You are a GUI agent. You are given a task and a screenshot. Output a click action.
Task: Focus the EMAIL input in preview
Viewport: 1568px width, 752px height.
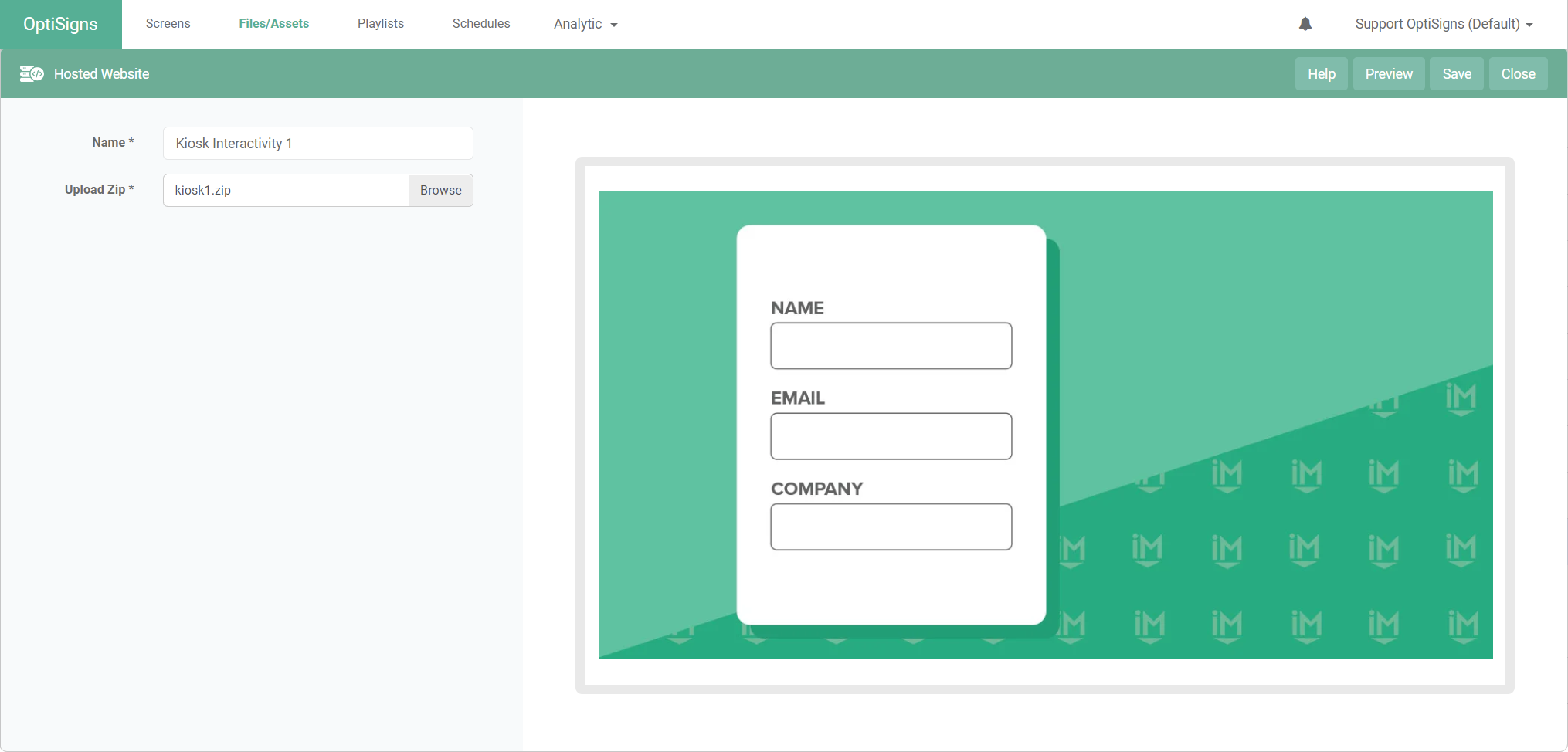point(891,436)
